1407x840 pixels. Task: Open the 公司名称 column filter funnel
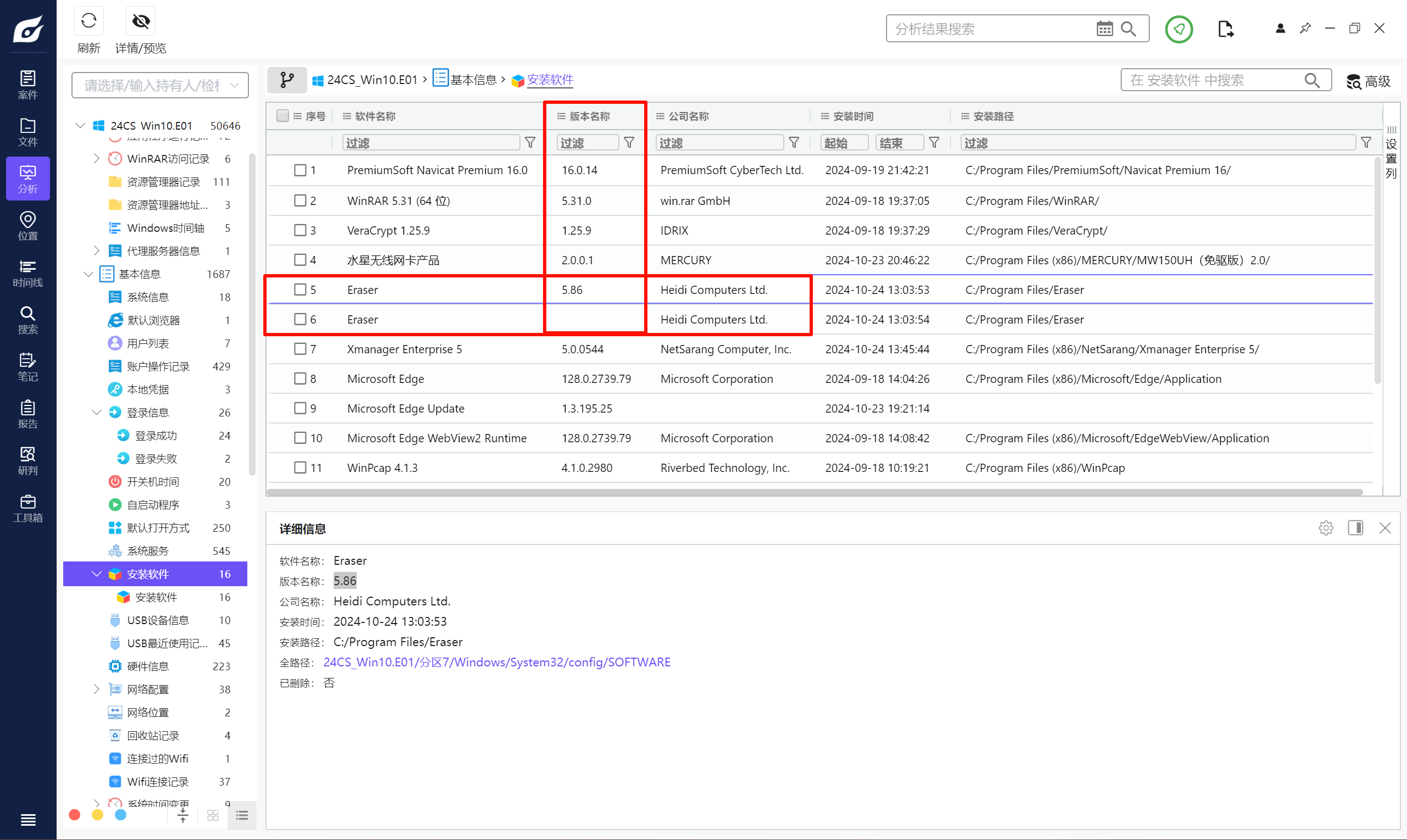click(794, 143)
